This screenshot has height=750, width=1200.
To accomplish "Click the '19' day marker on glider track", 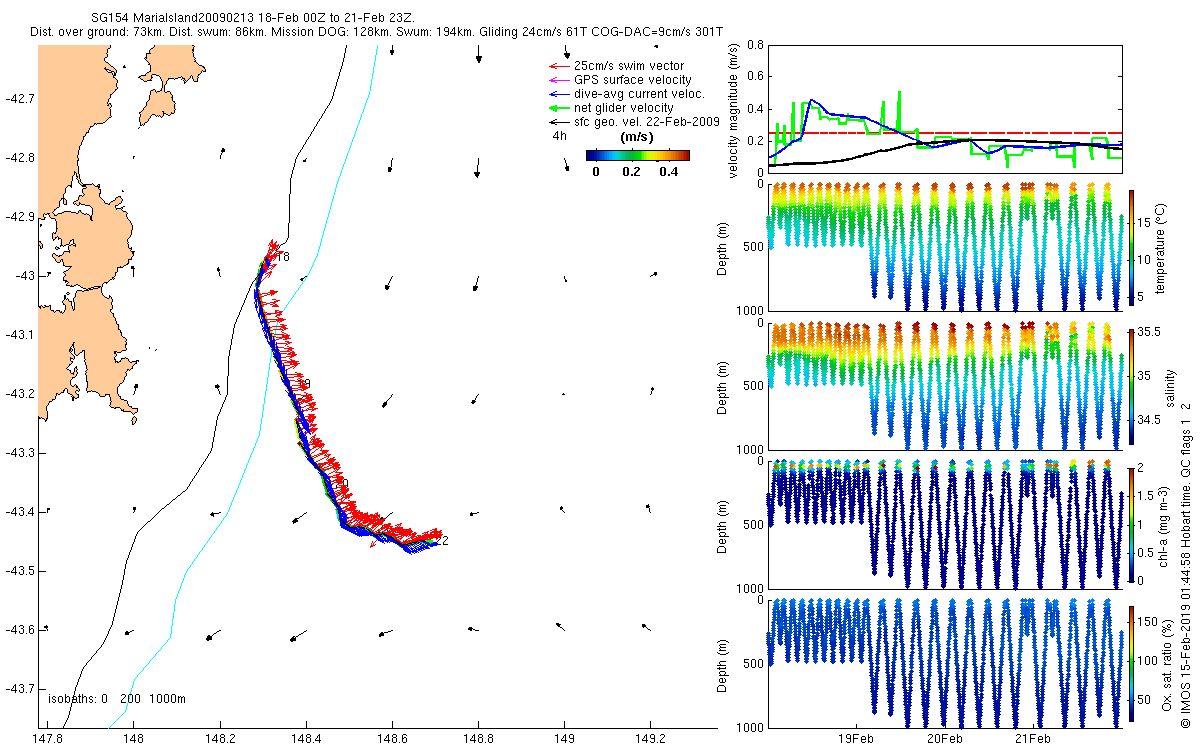I will click(x=305, y=384).
